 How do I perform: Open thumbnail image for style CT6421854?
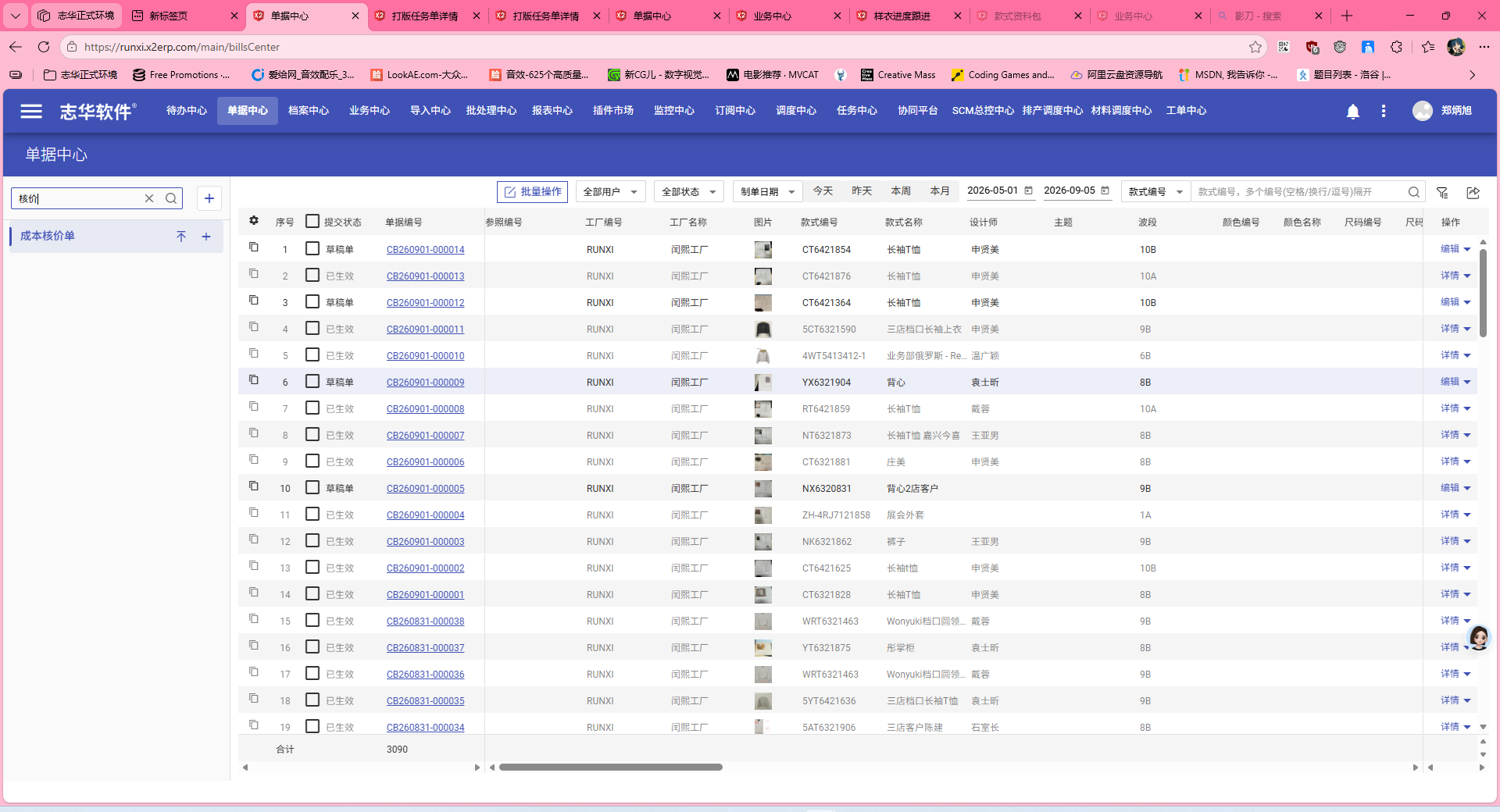pyautogui.click(x=763, y=250)
